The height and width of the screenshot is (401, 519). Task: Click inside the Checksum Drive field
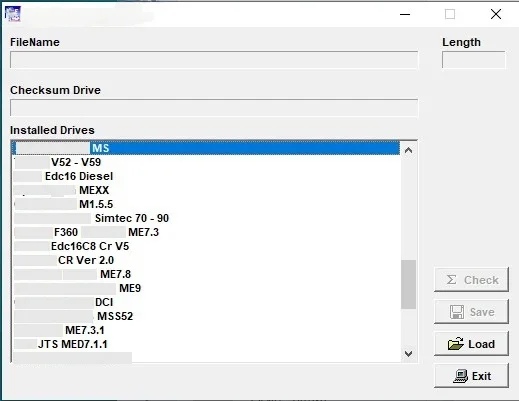214,108
